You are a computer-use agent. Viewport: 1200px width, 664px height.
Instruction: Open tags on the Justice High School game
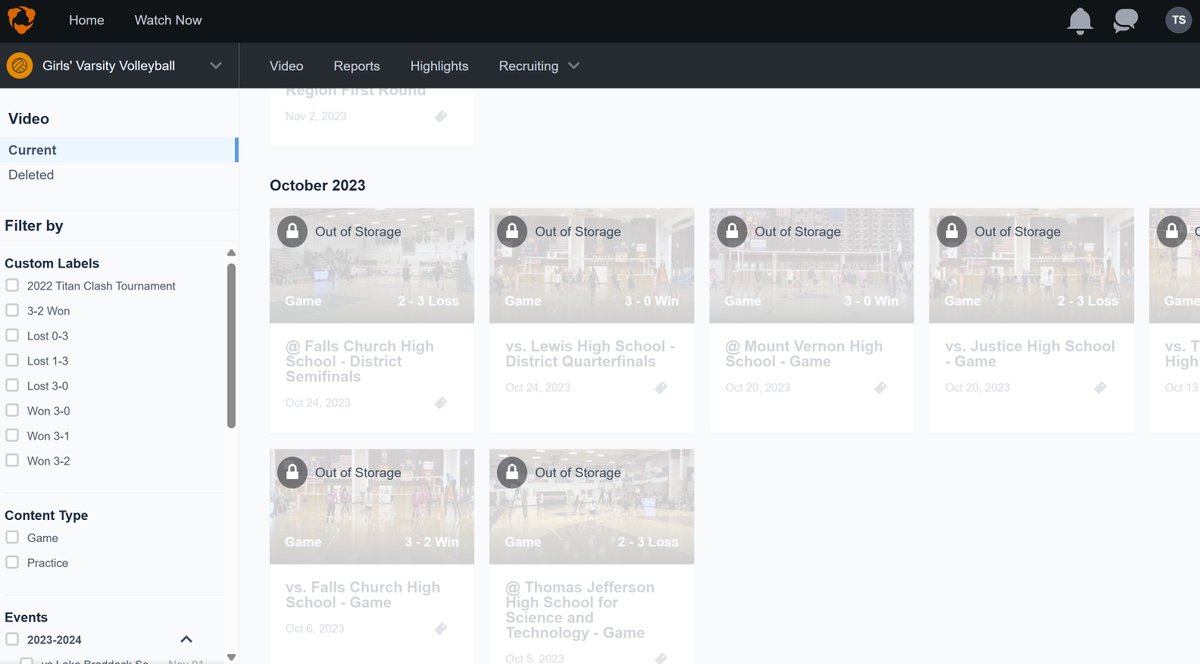click(x=1100, y=387)
